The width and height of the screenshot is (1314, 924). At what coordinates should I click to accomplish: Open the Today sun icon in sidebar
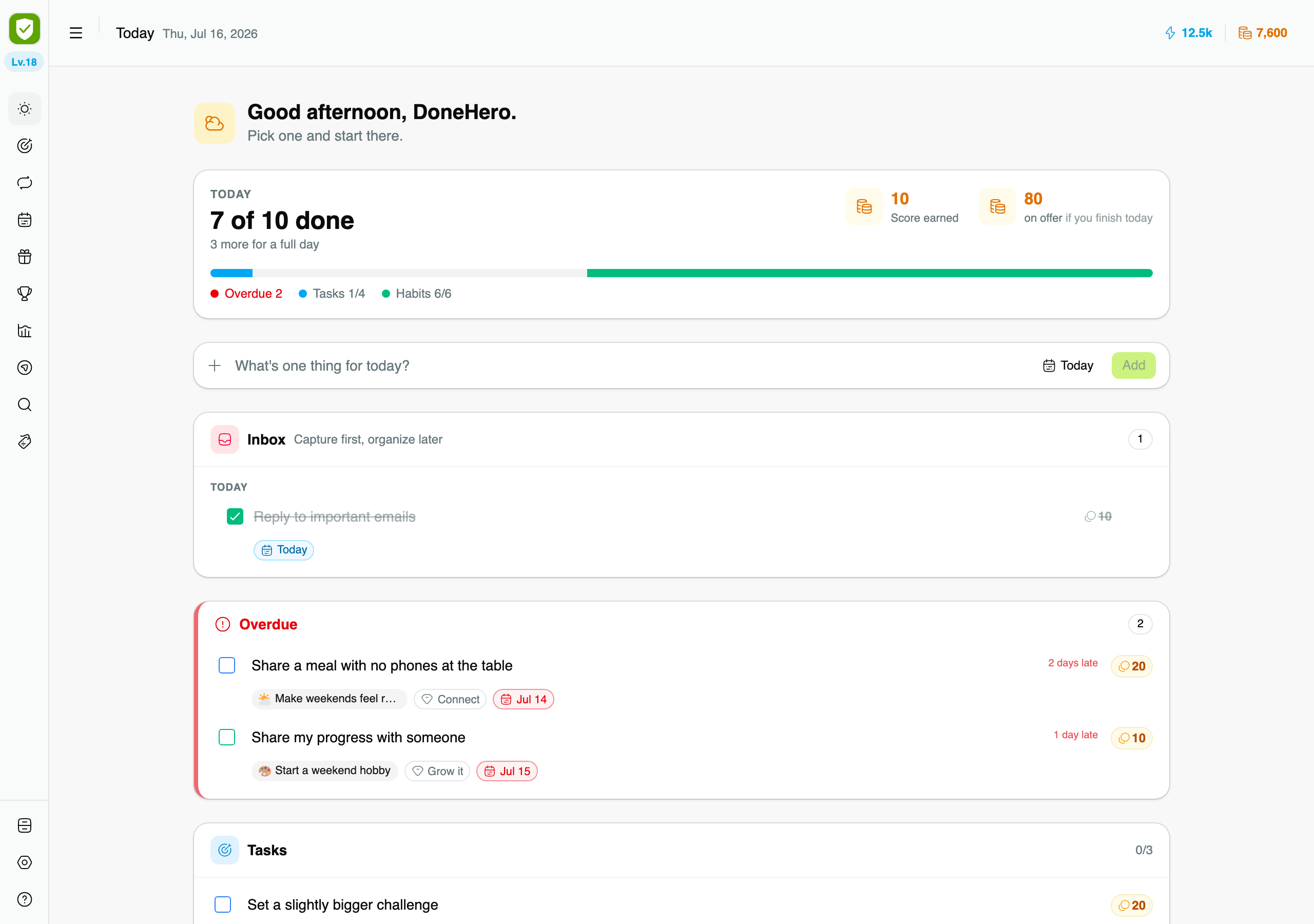[x=25, y=109]
